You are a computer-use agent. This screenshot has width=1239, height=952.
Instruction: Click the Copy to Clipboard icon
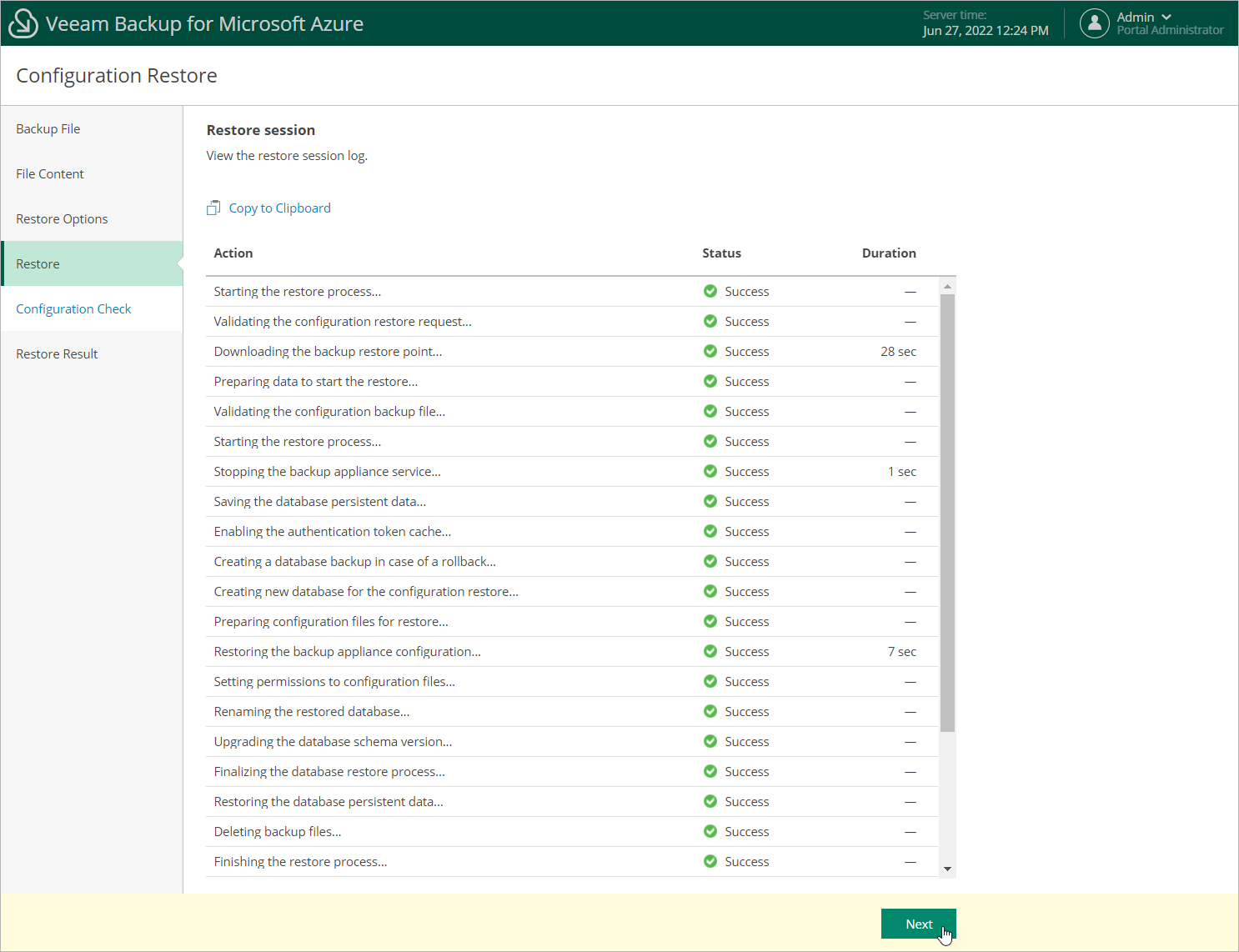coord(213,208)
